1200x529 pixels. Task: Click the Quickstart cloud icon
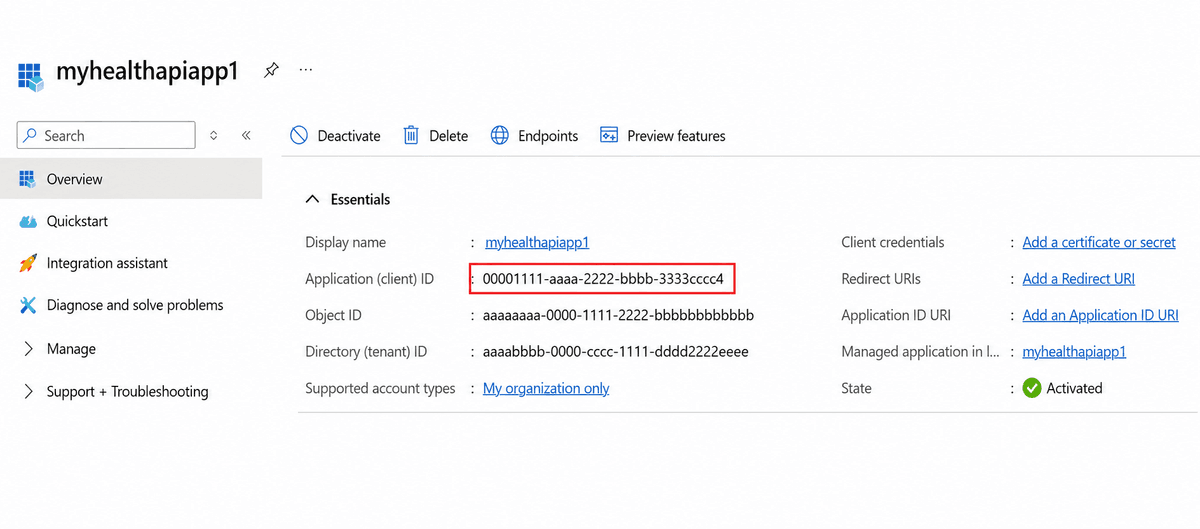coord(28,221)
